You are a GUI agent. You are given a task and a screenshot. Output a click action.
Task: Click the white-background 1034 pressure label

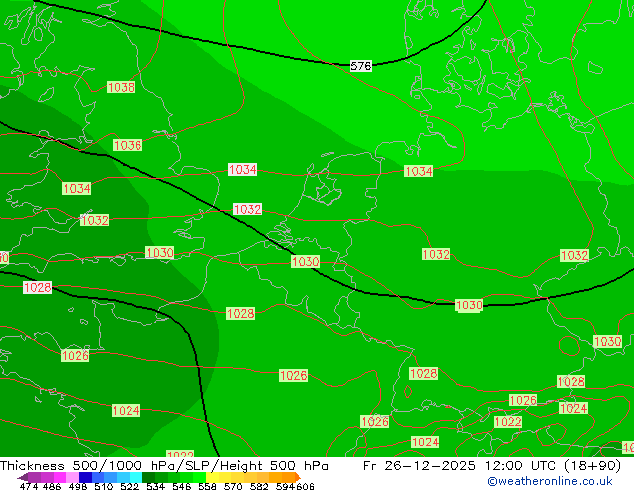(x=243, y=169)
